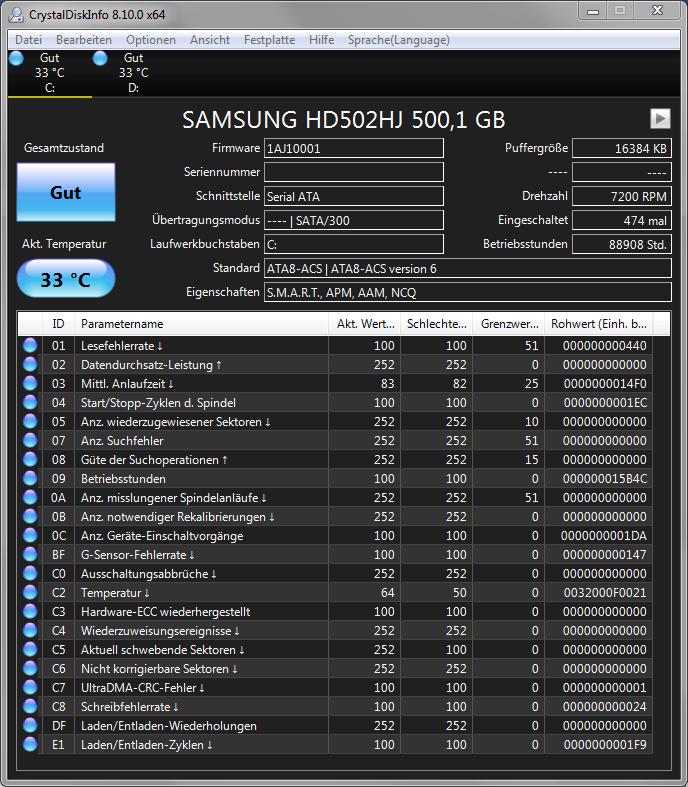Click status icon of Laden/Entladen-Wiederholungen row
The image size is (688, 787).
coord(30,726)
